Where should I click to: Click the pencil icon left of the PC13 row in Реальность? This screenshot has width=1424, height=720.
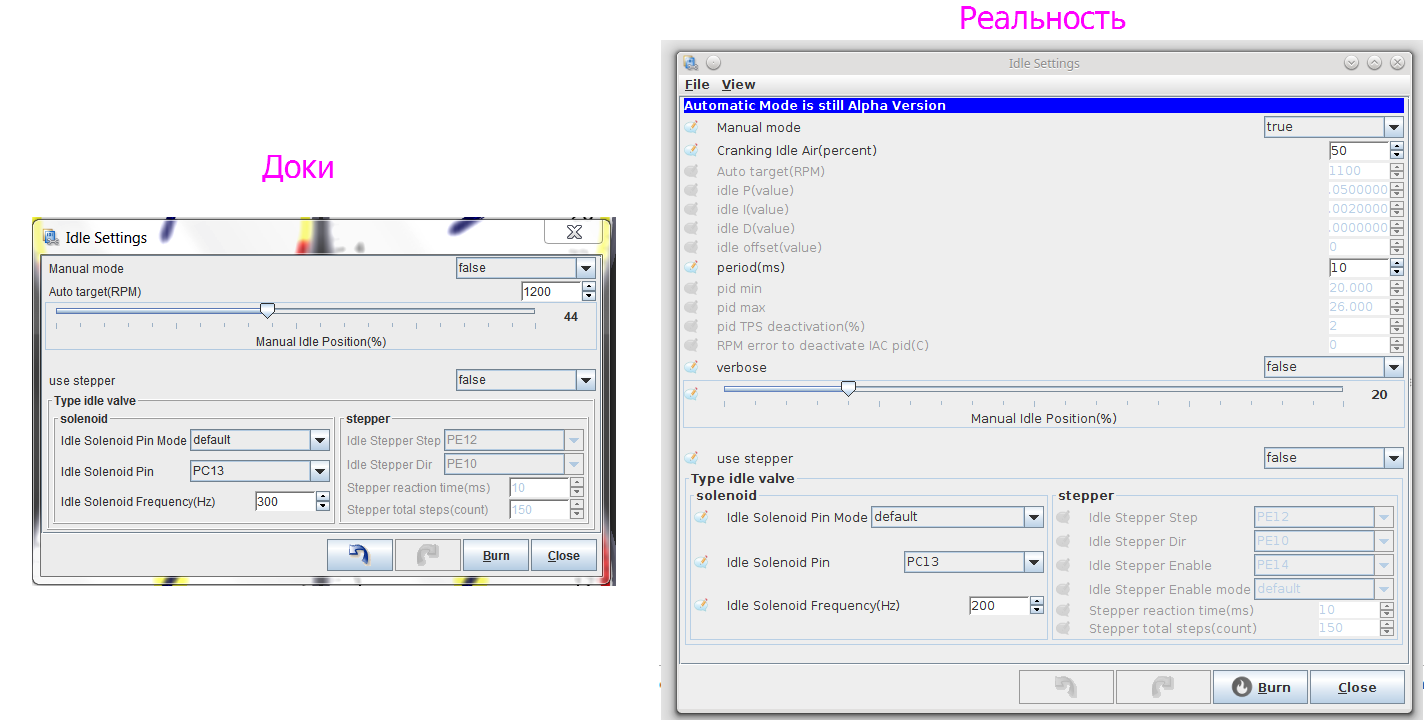[701, 562]
